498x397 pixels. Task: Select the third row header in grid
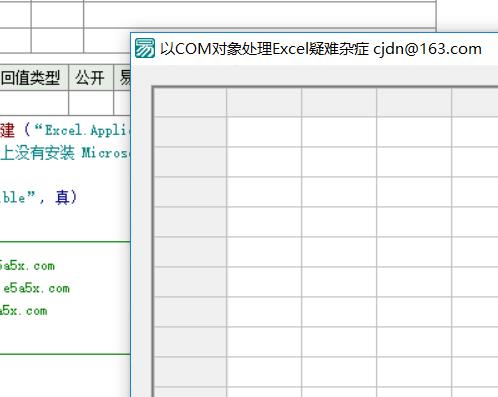coord(190,192)
